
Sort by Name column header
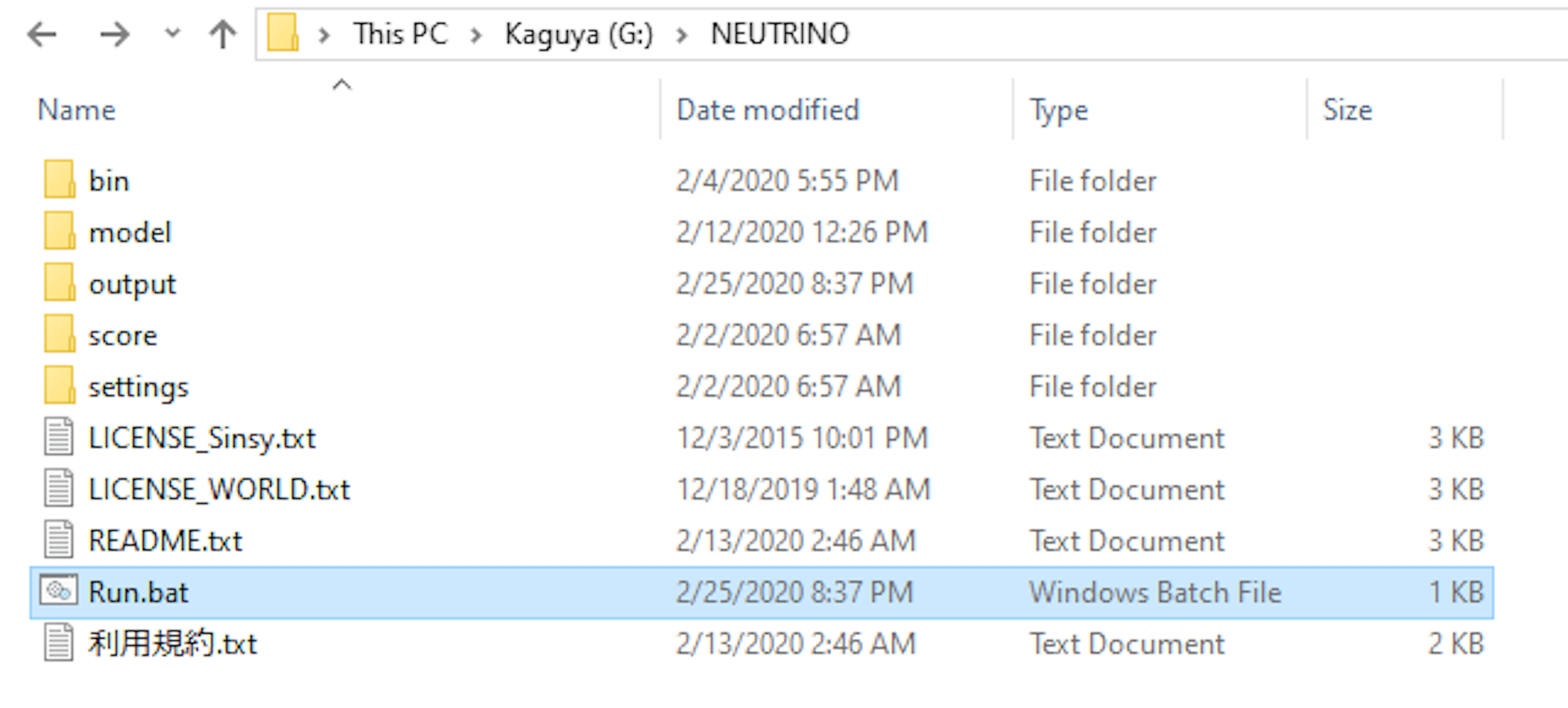pyautogui.click(x=77, y=110)
